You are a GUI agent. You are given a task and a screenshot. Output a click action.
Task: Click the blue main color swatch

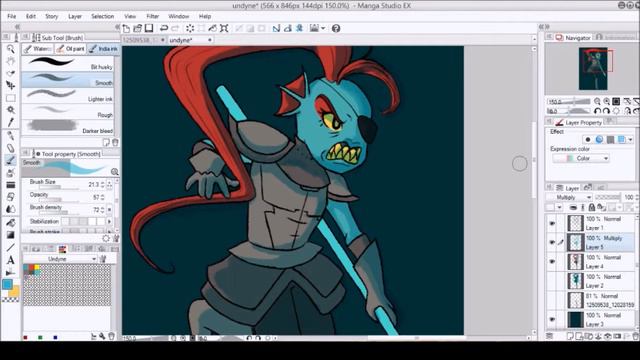click(7, 284)
